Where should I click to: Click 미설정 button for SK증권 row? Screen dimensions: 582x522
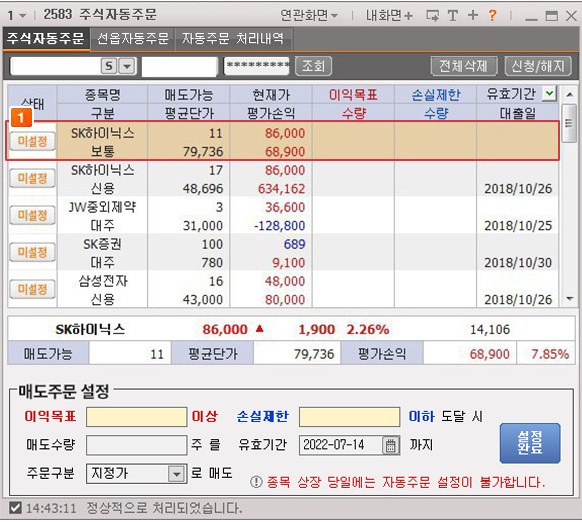pos(32,252)
